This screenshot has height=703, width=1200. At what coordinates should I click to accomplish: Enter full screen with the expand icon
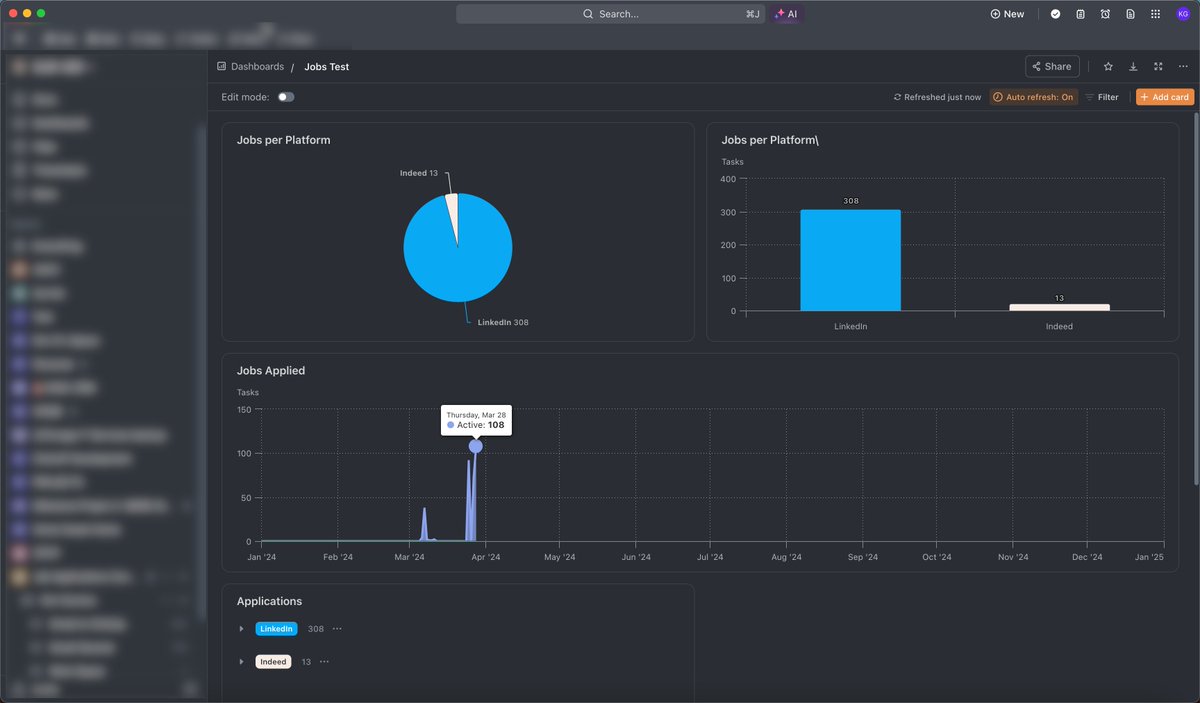1158,67
